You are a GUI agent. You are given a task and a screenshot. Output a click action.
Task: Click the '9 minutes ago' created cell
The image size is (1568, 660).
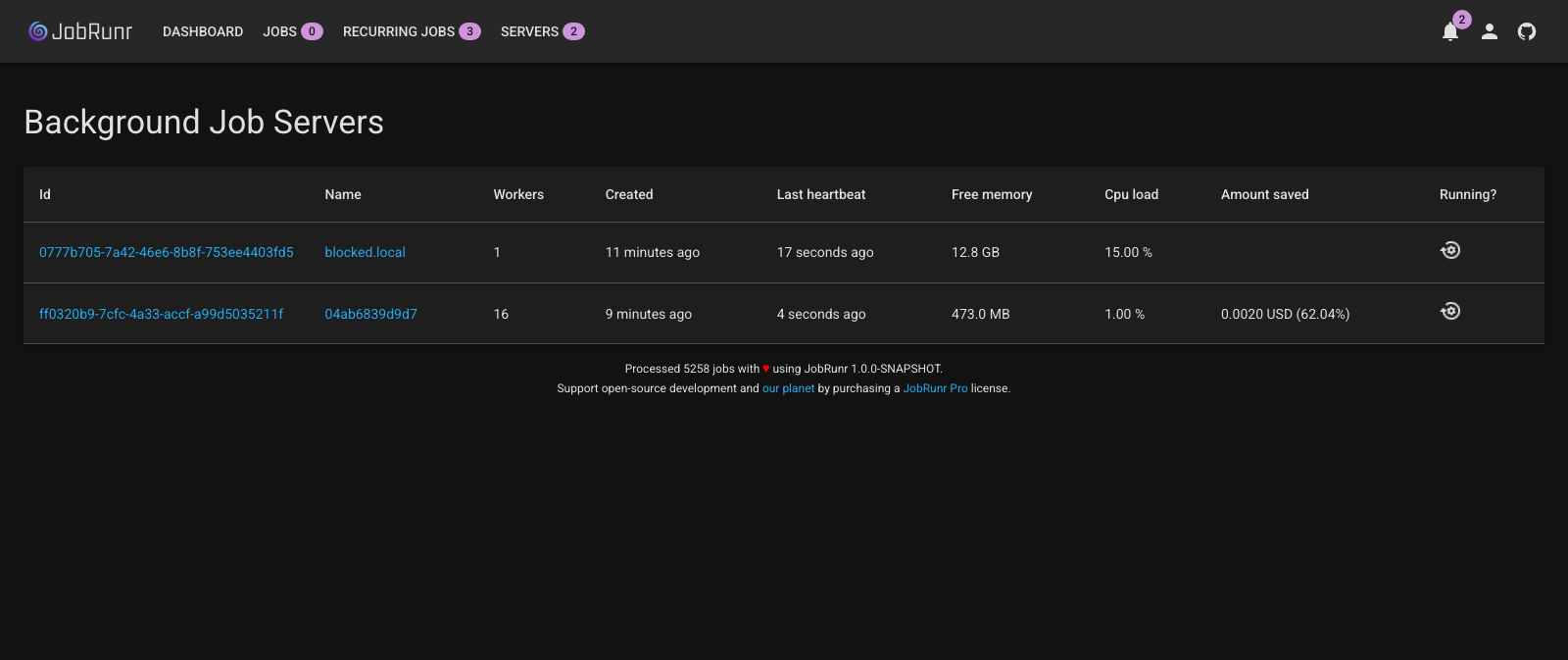coord(649,314)
